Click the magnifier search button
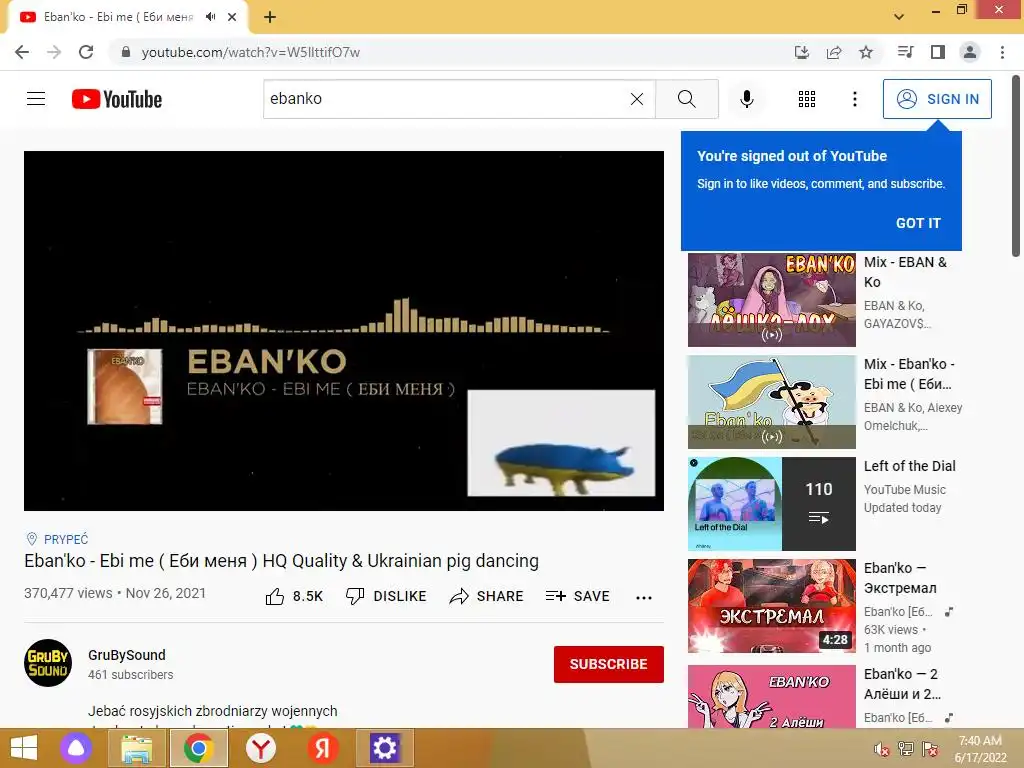This screenshot has width=1024, height=768. [x=686, y=99]
